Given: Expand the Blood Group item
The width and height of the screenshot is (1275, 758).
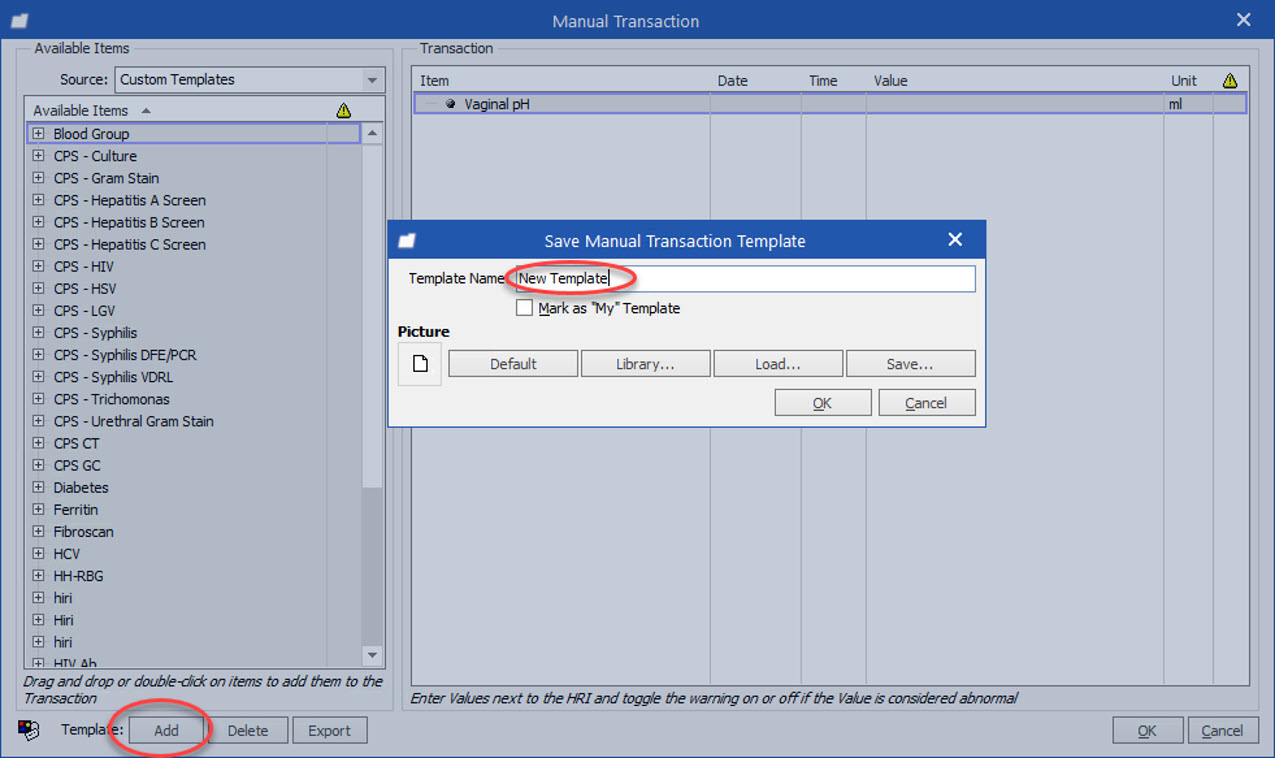Looking at the screenshot, I should [x=38, y=133].
